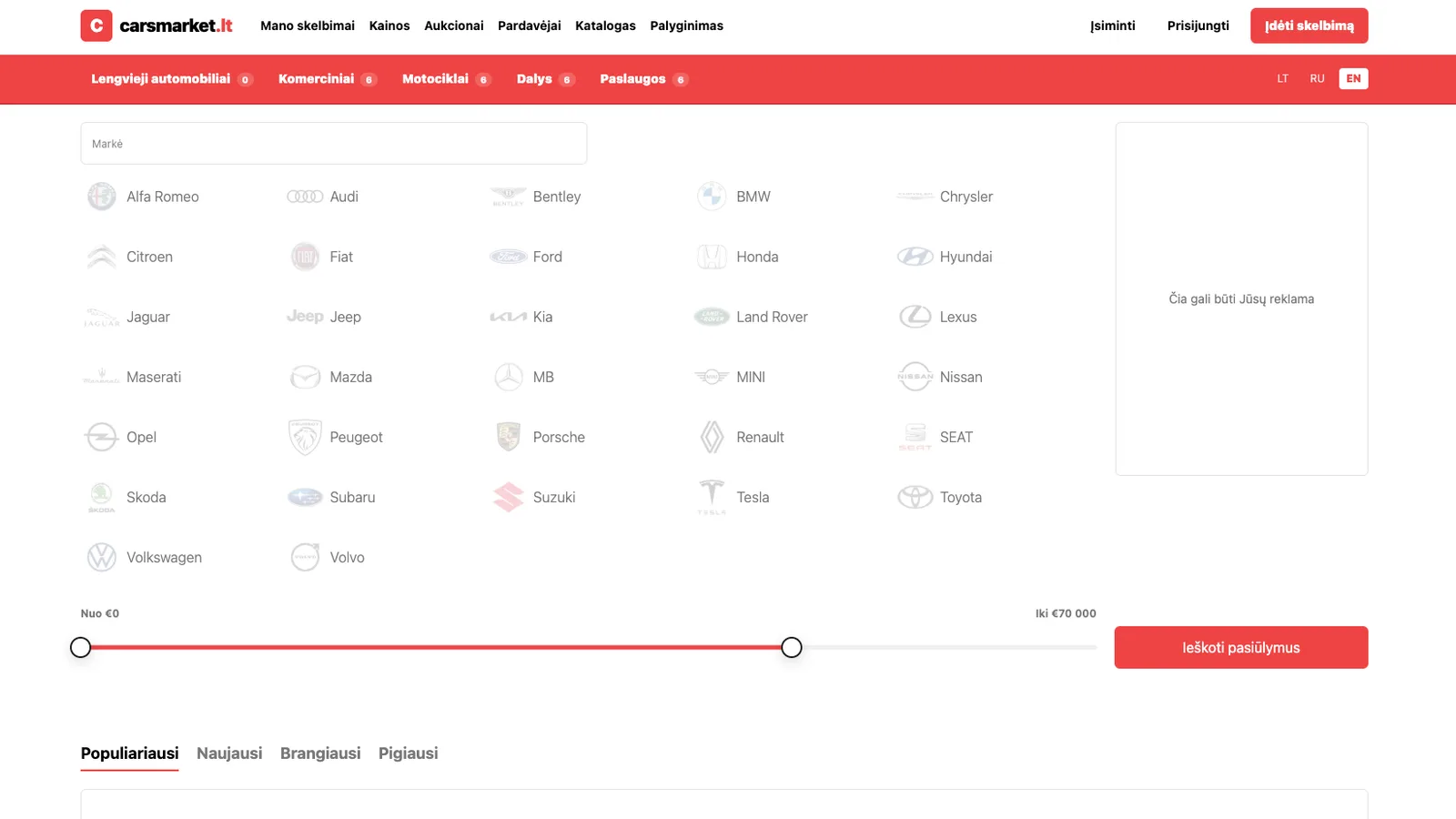Select Lengvieji automobiliai category
Screen dimensions: 1456x819
coord(172,79)
